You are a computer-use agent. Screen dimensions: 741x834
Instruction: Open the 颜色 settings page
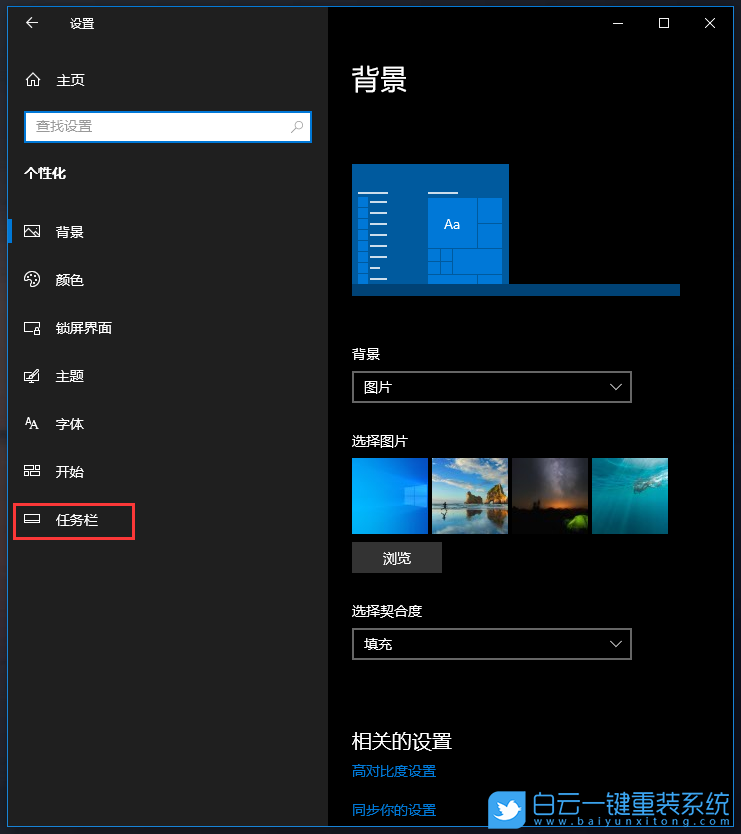click(x=168, y=280)
